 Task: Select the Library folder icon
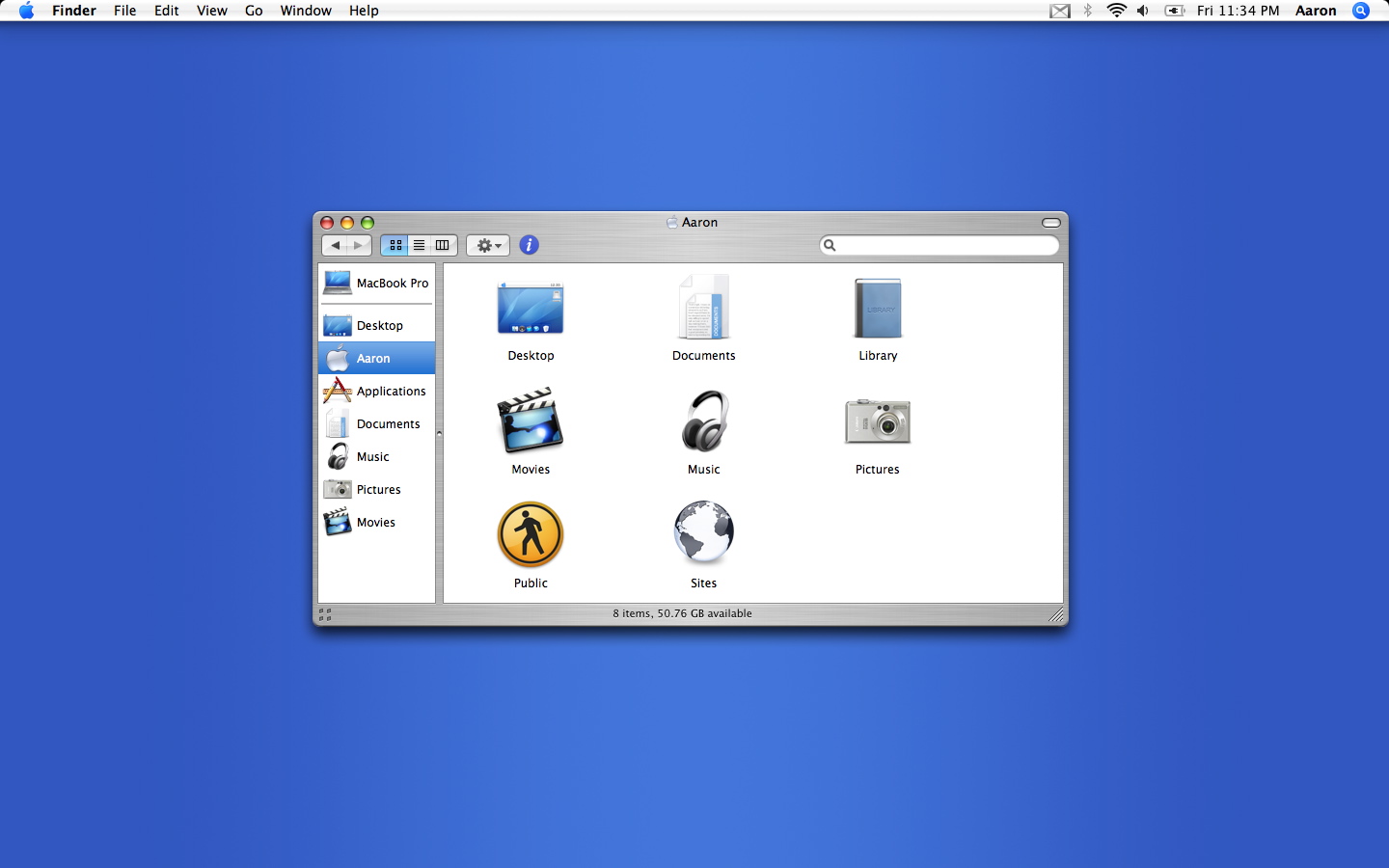pyautogui.click(x=878, y=308)
